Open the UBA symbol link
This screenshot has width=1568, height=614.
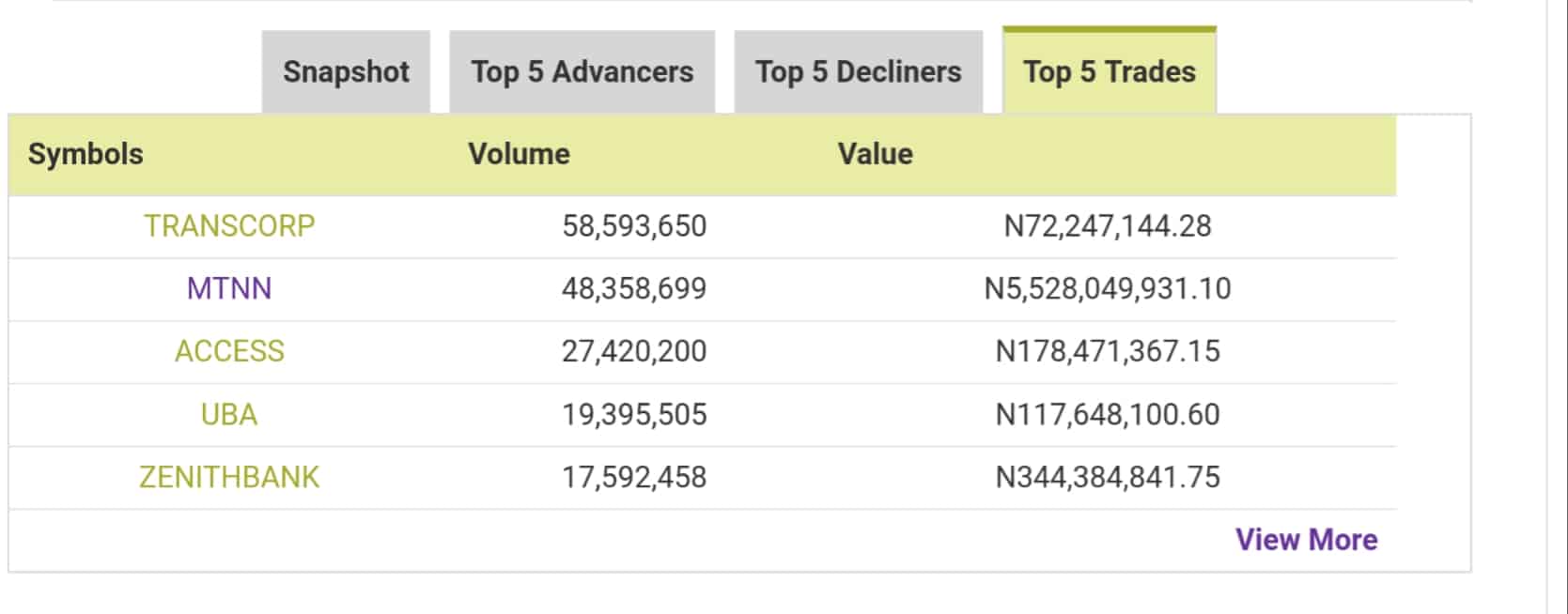tap(229, 414)
